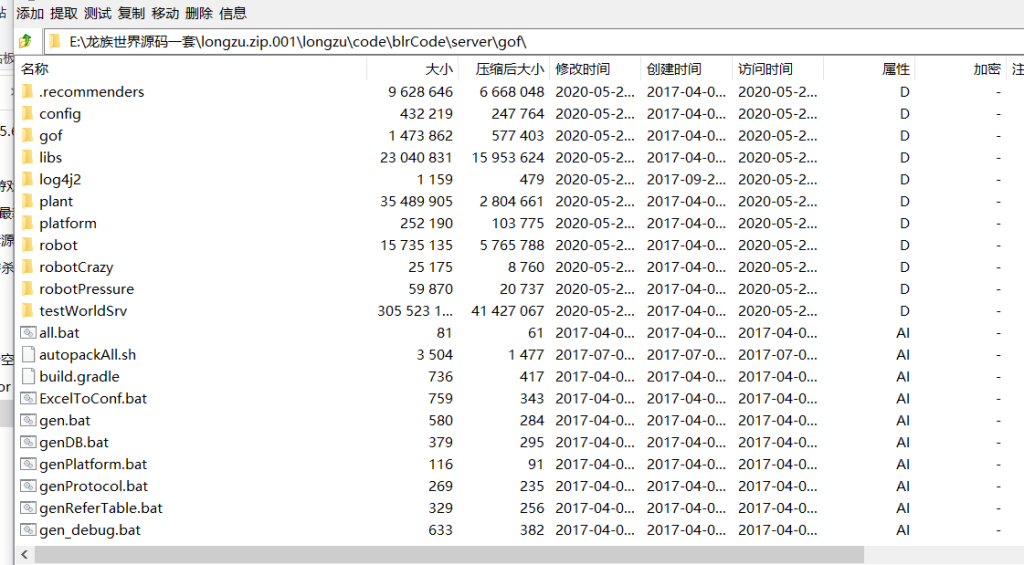The height and width of the screenshot is (565, 1024).
Task: Click size value 3 504 for autopackAll.sh
Action: [x=434, y=354]
